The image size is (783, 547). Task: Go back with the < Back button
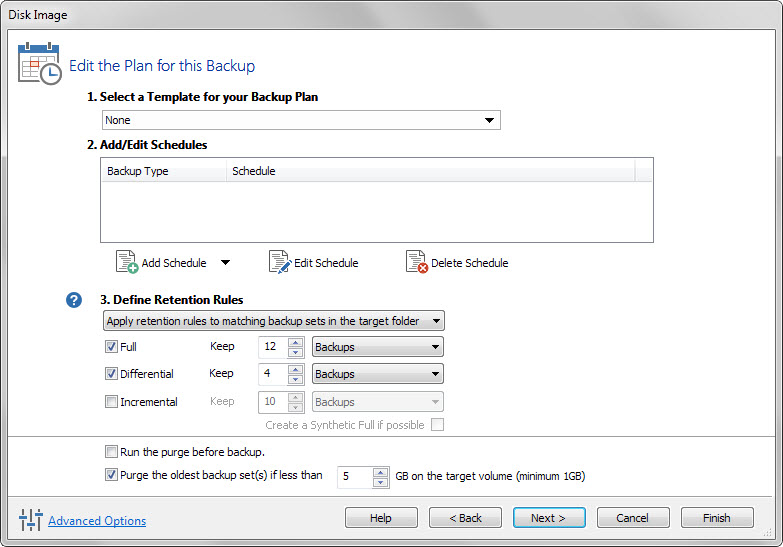click(465, 518)
